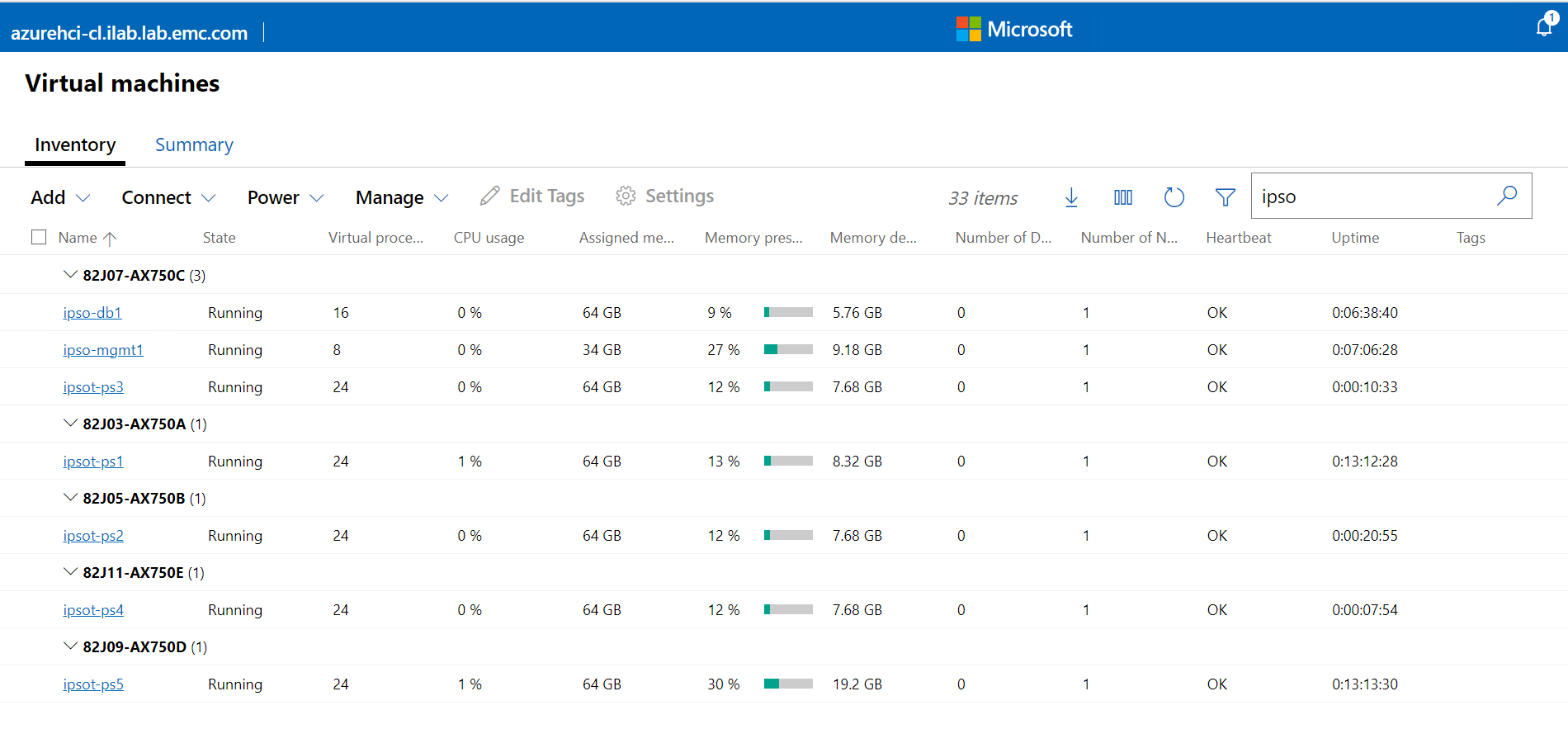This screenshot has height=748, width=1568.
Task: Switch to the Inventory tab
Action: 75,144
